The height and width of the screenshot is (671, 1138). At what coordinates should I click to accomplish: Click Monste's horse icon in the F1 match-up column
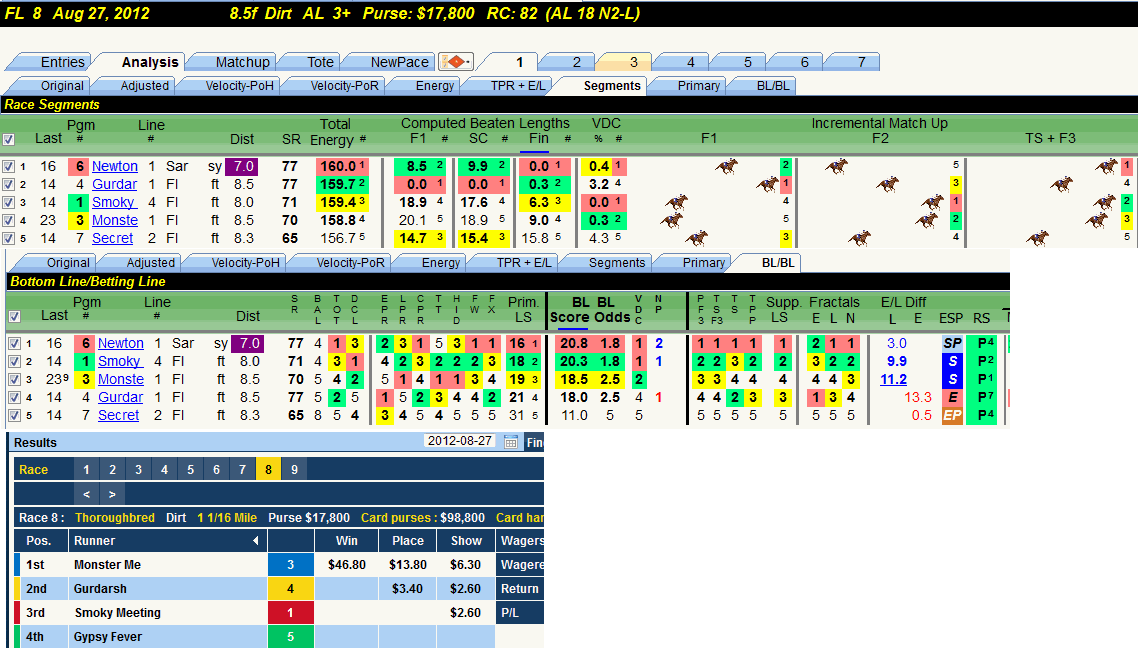click(x=671, y=219)
